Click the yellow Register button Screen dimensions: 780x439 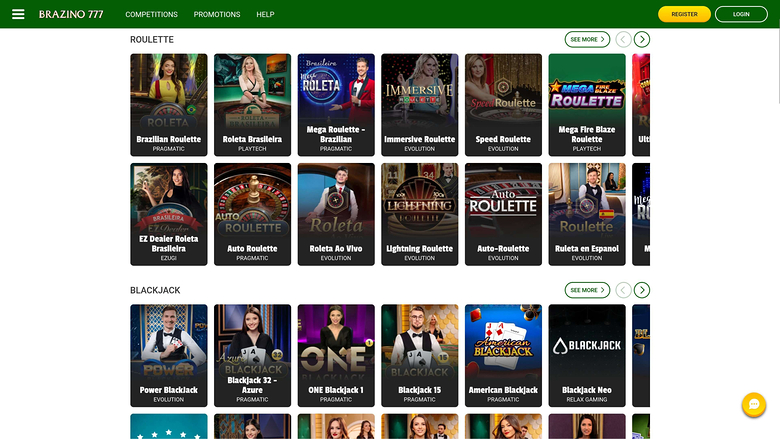tap(684, 14)
